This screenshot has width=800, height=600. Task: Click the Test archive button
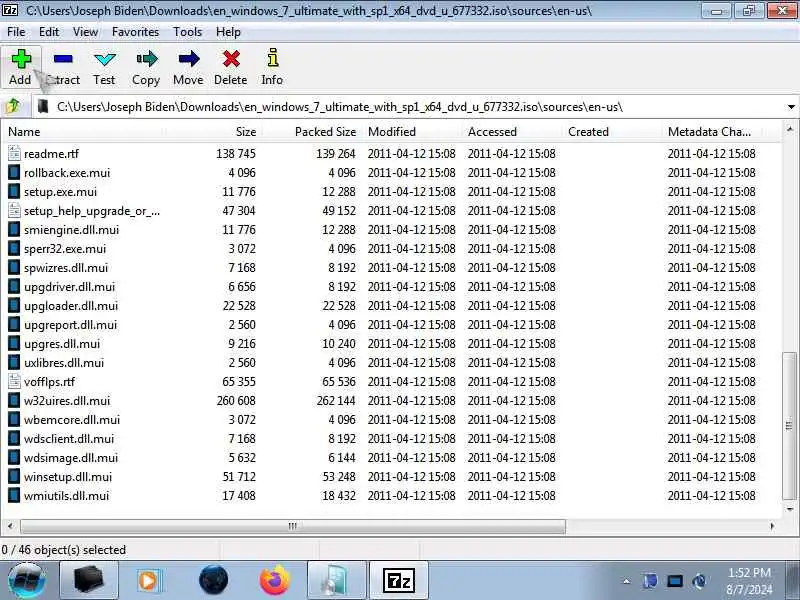(x=105, y=67)
